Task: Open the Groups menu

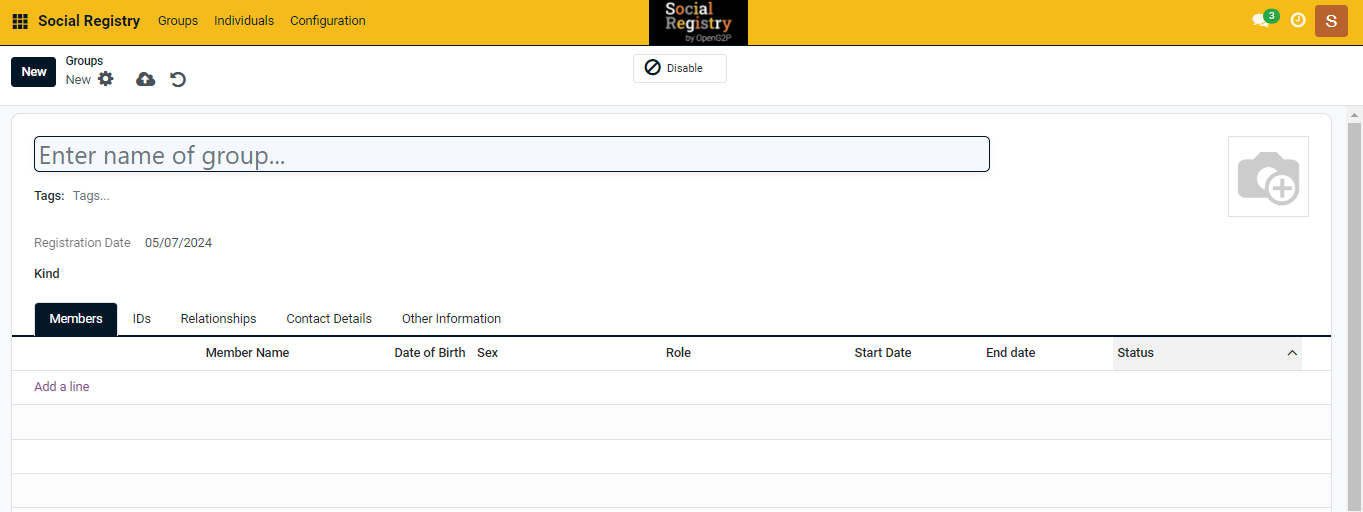Action: pos(178,21)
